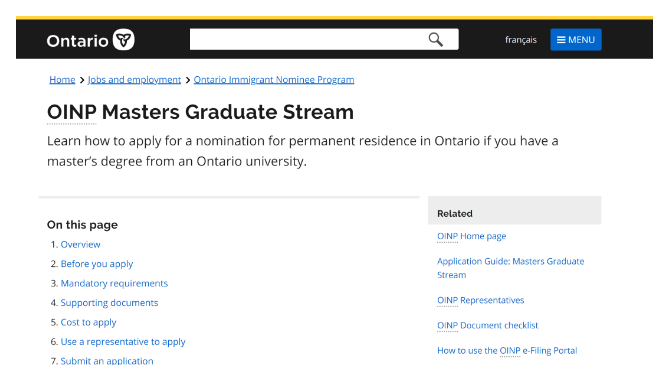Jump to Submit an application section
The width and height of the screenshot is (671, 377).
[107, 361]
